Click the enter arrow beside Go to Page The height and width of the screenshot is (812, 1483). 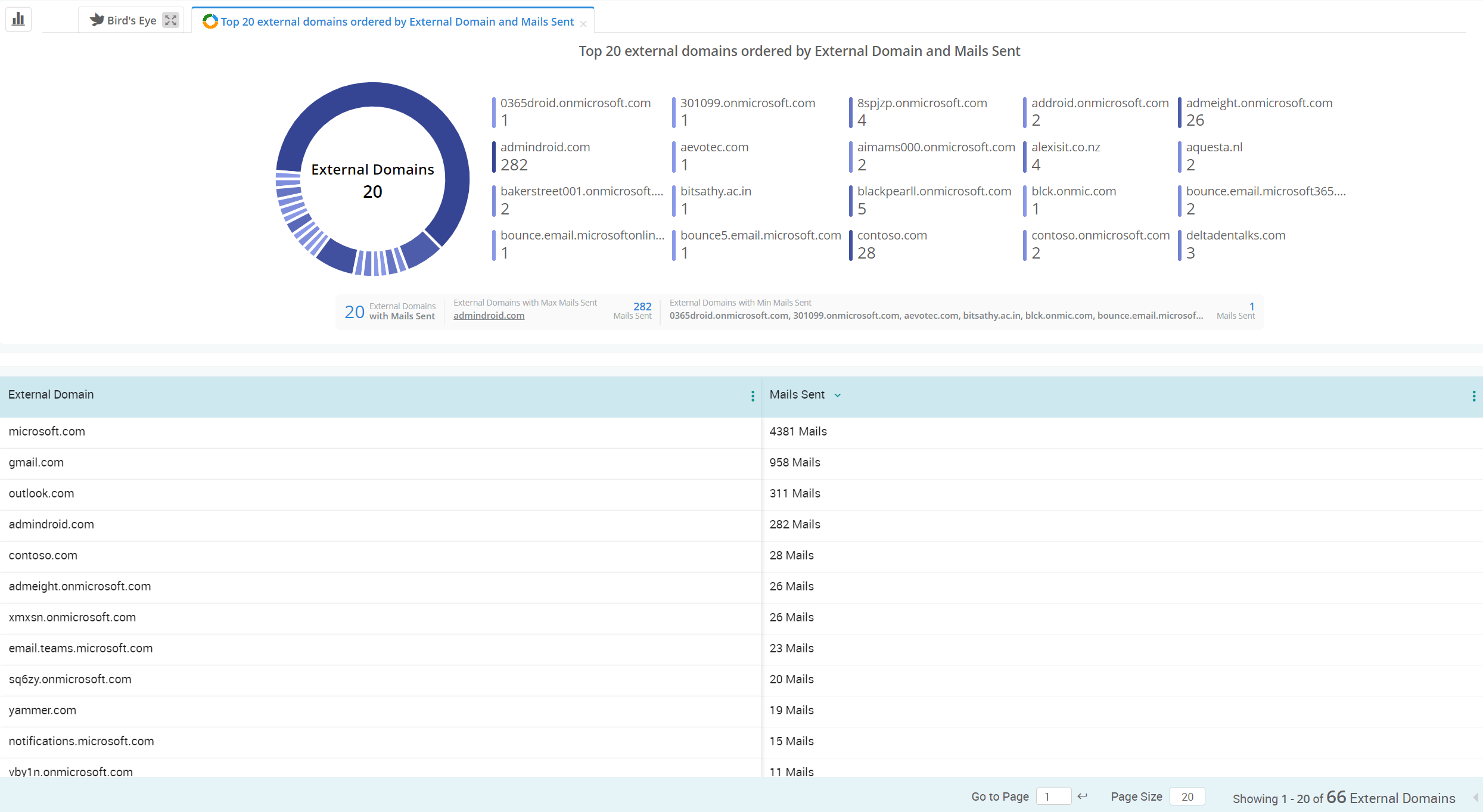(x=1083, y=797)
